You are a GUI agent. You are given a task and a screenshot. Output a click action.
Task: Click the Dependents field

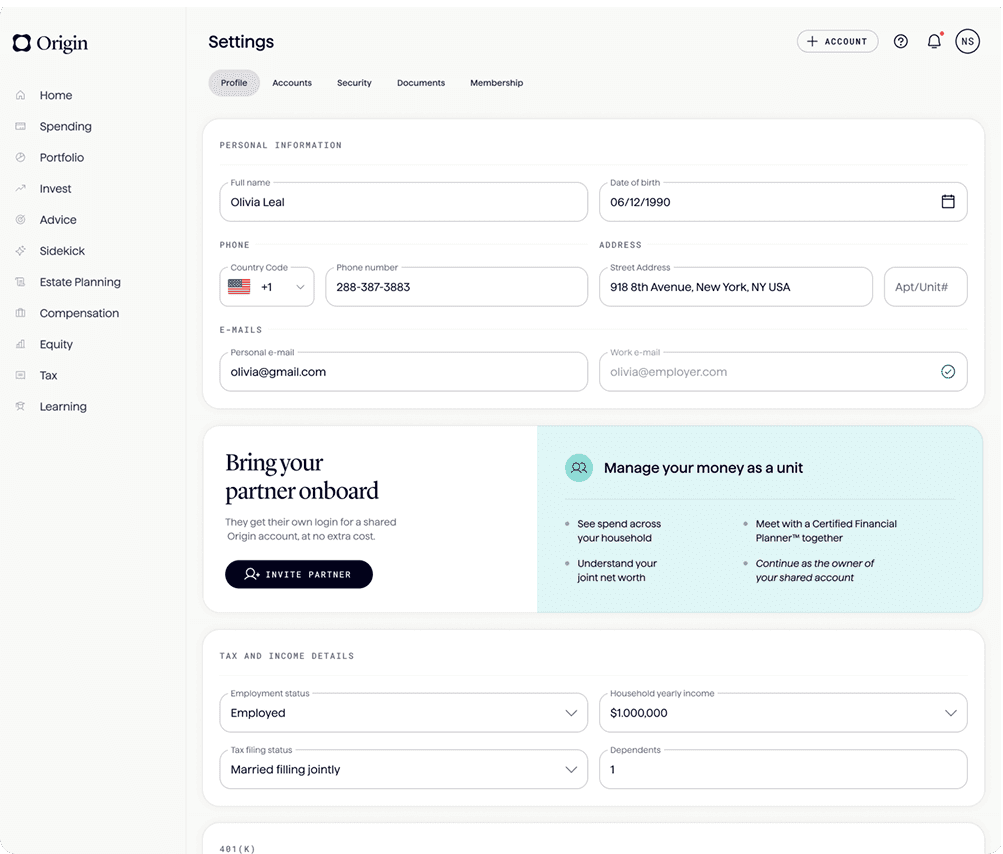[783, 769]
